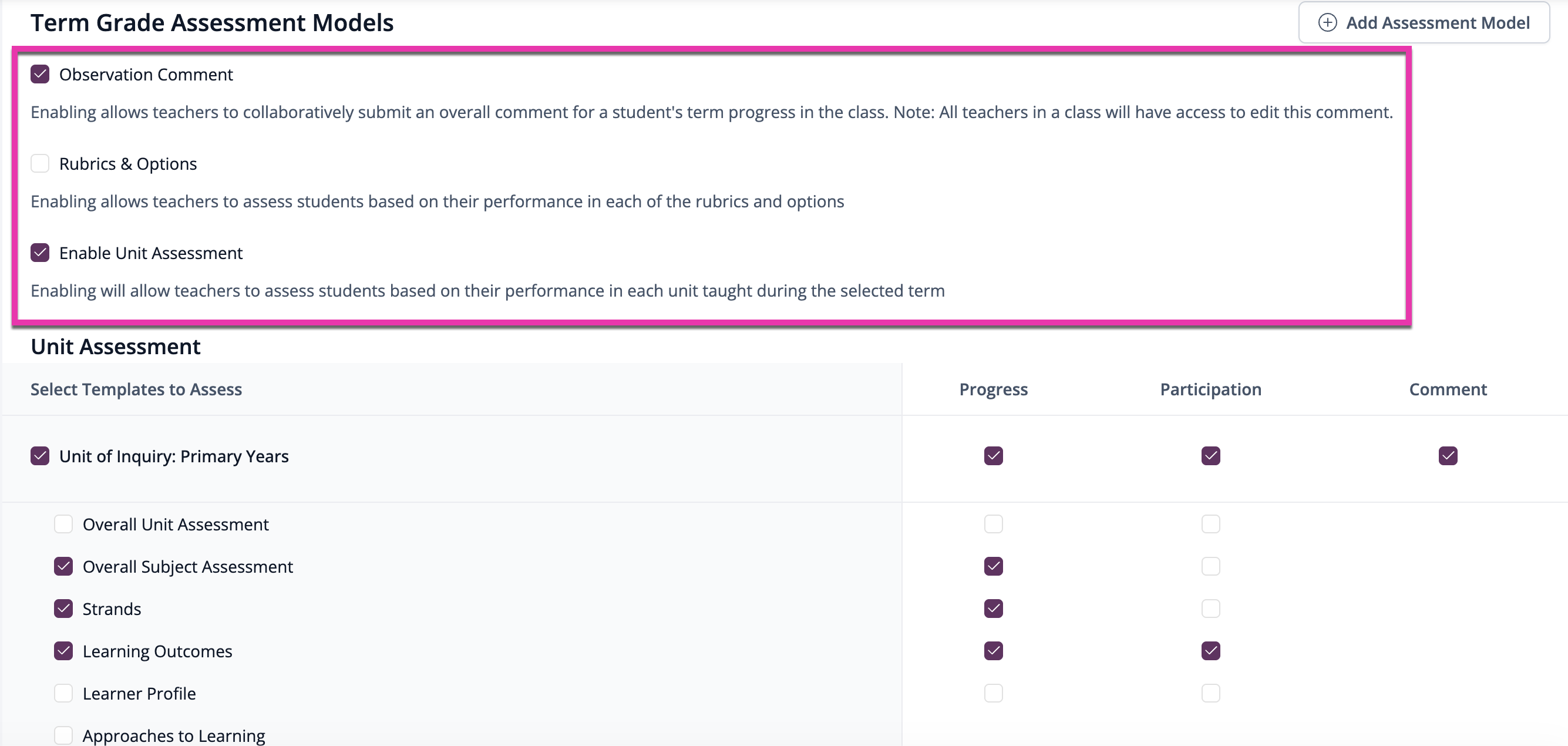
Task: Uncheck the Overall Subject Assessment checkbox
Action: [63, 566]
